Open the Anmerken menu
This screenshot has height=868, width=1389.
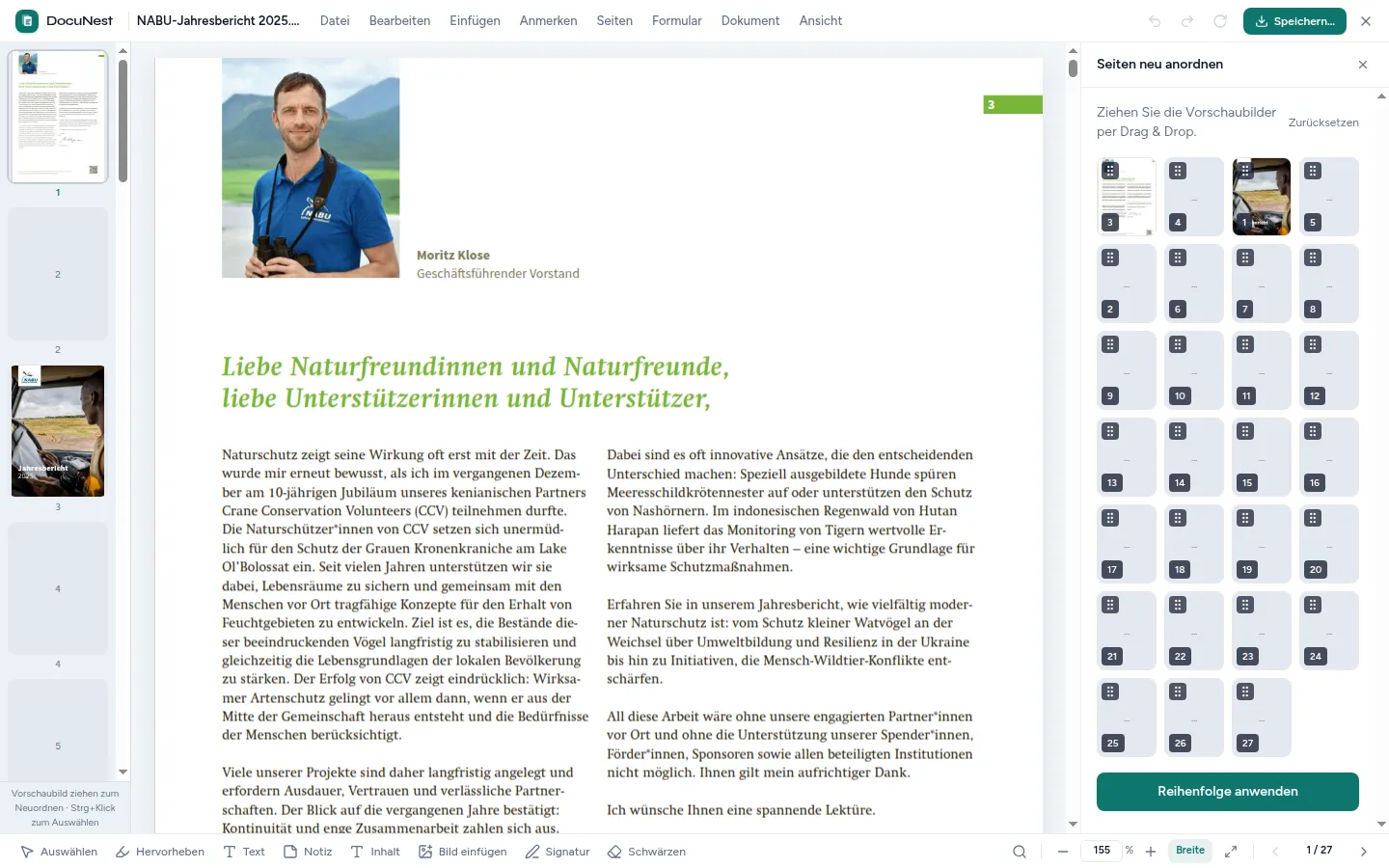pos(548,21)
